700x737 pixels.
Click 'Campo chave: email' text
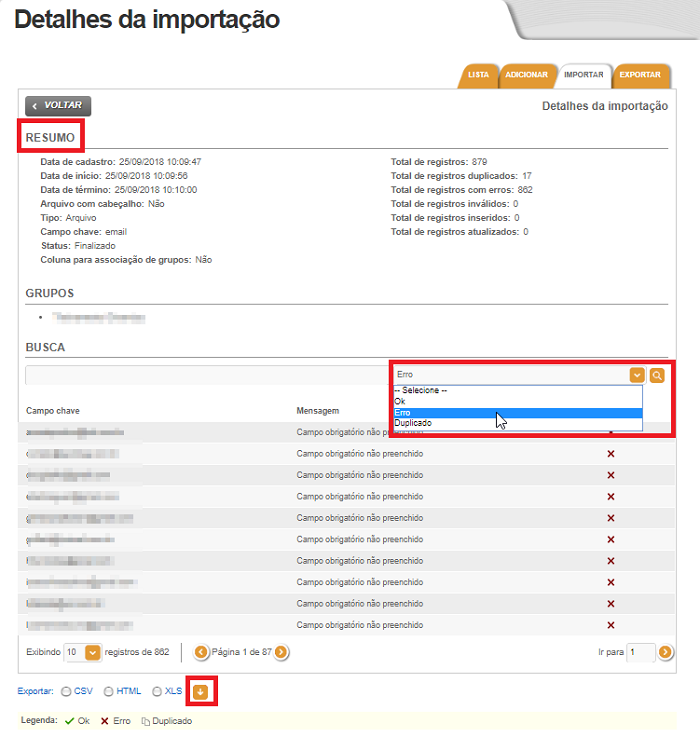coord(84,232)
